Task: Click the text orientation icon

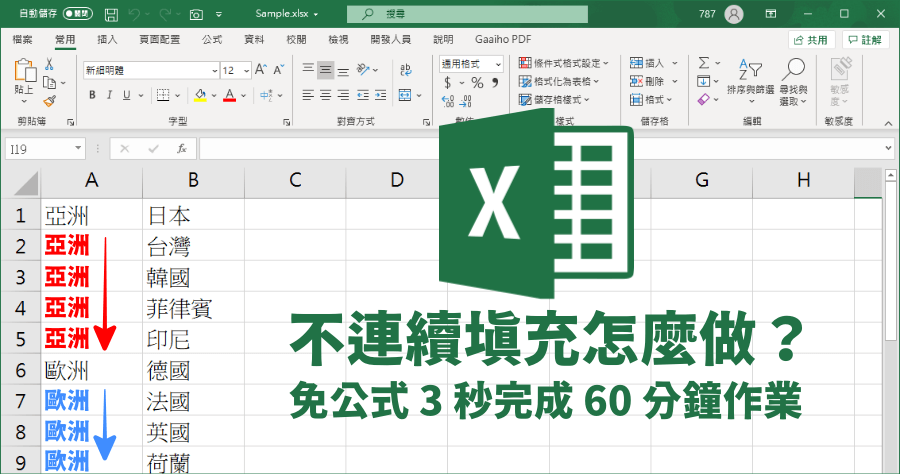Action: pyautogui.click(x=363, y=70)
